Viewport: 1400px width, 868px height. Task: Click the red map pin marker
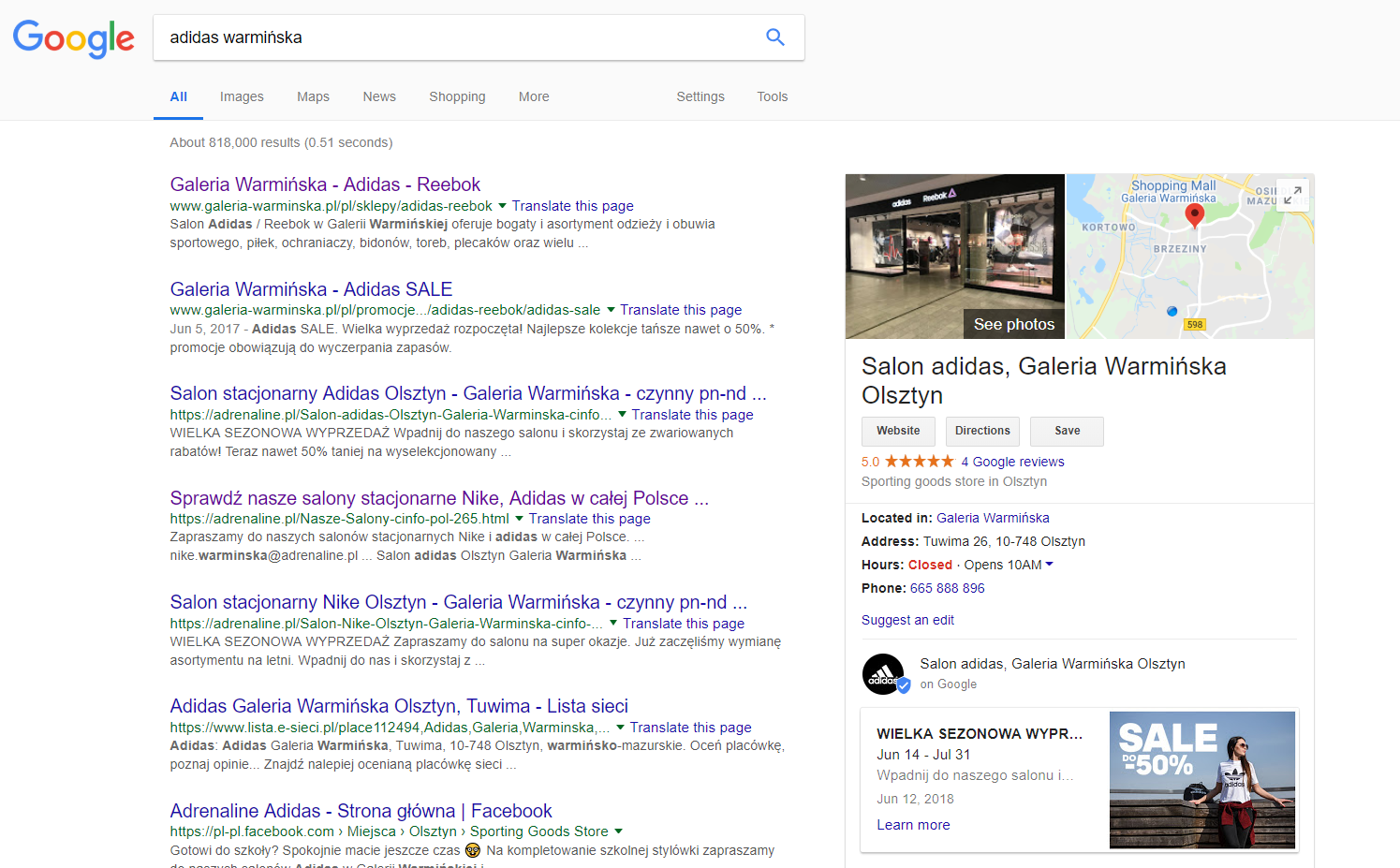coord(1194,214)
